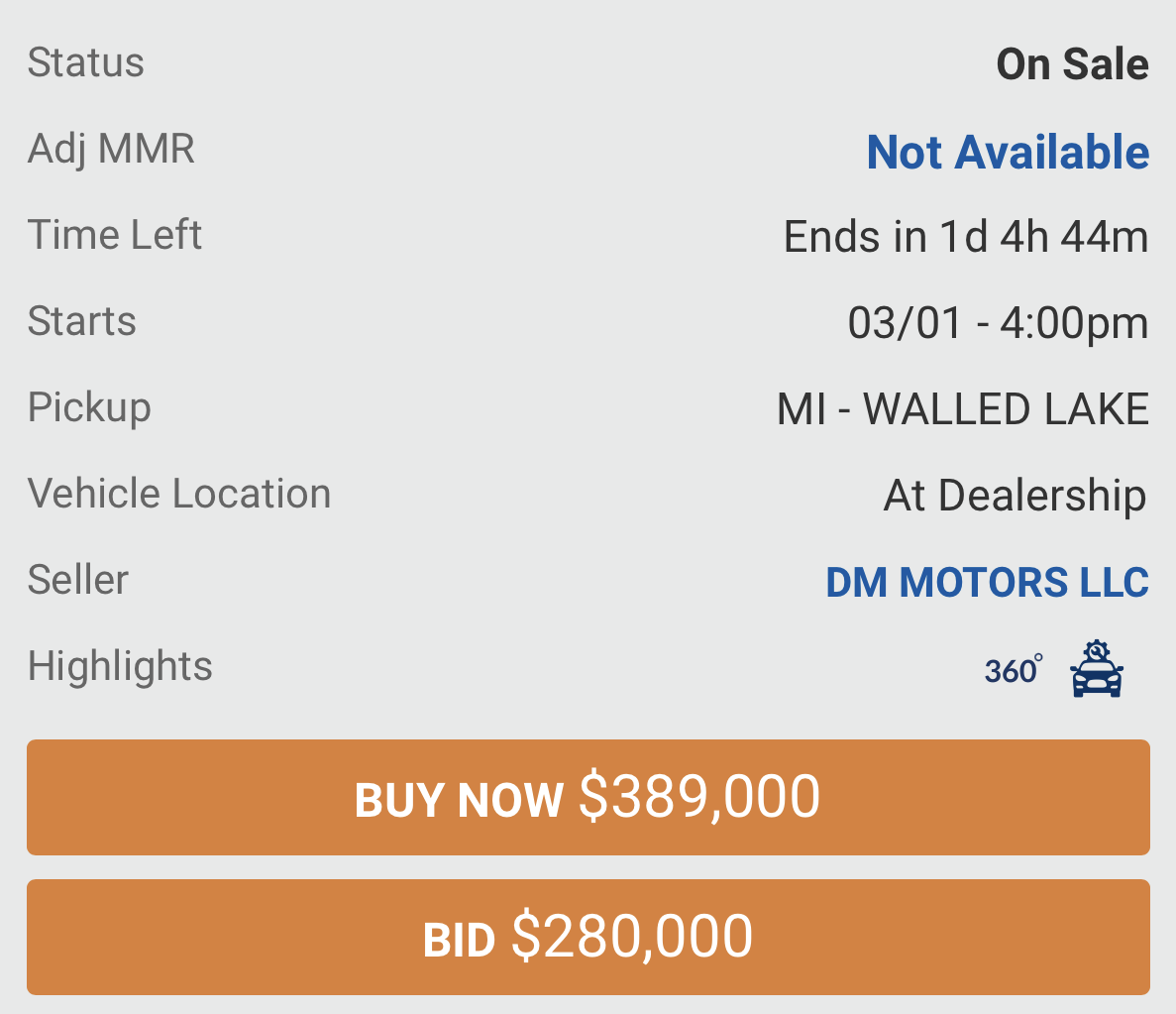Click the Status row label
Screen dimensions: 1176x1014
(x=85, y=62)
